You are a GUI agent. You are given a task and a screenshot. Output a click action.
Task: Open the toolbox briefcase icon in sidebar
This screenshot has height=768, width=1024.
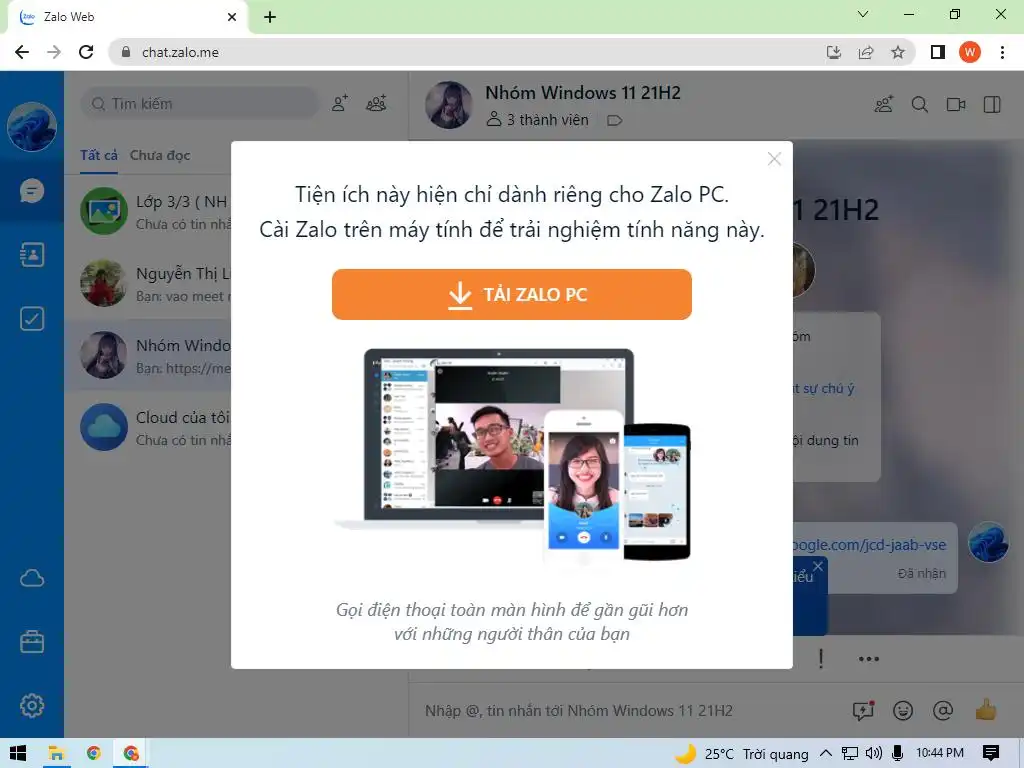click(31, 642)
